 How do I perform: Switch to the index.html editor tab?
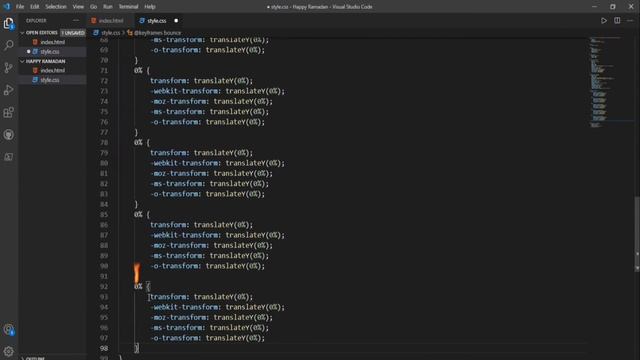(110, 20)
